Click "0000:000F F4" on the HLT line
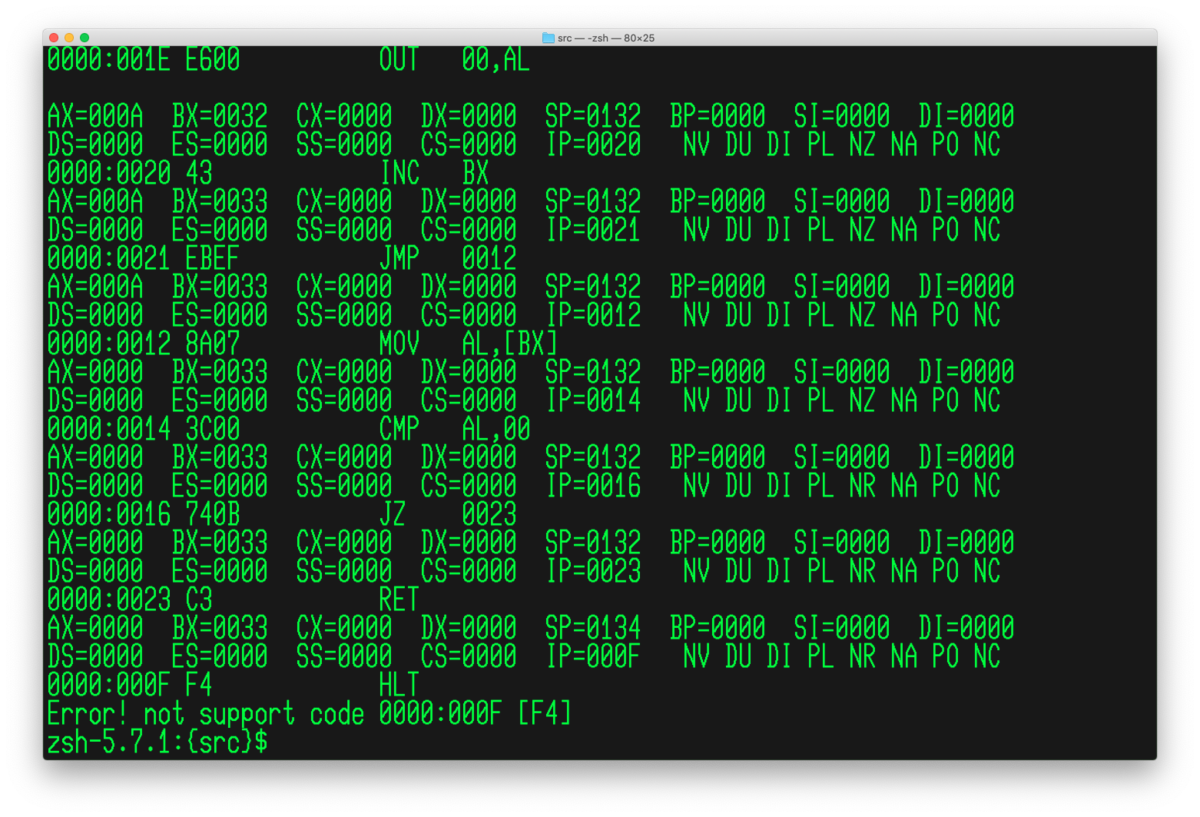Viewport: 1200px width, 817px height. (129, 686)
